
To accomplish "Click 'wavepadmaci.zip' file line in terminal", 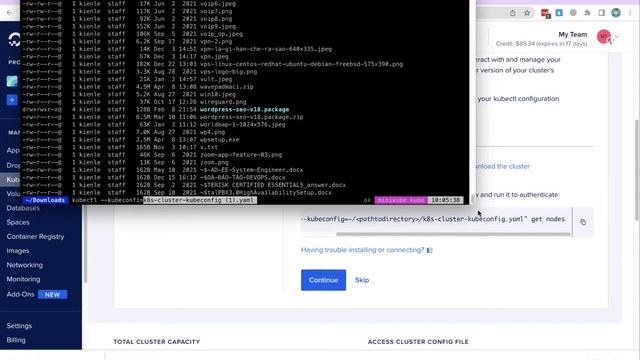I will (x=227, y=87).
